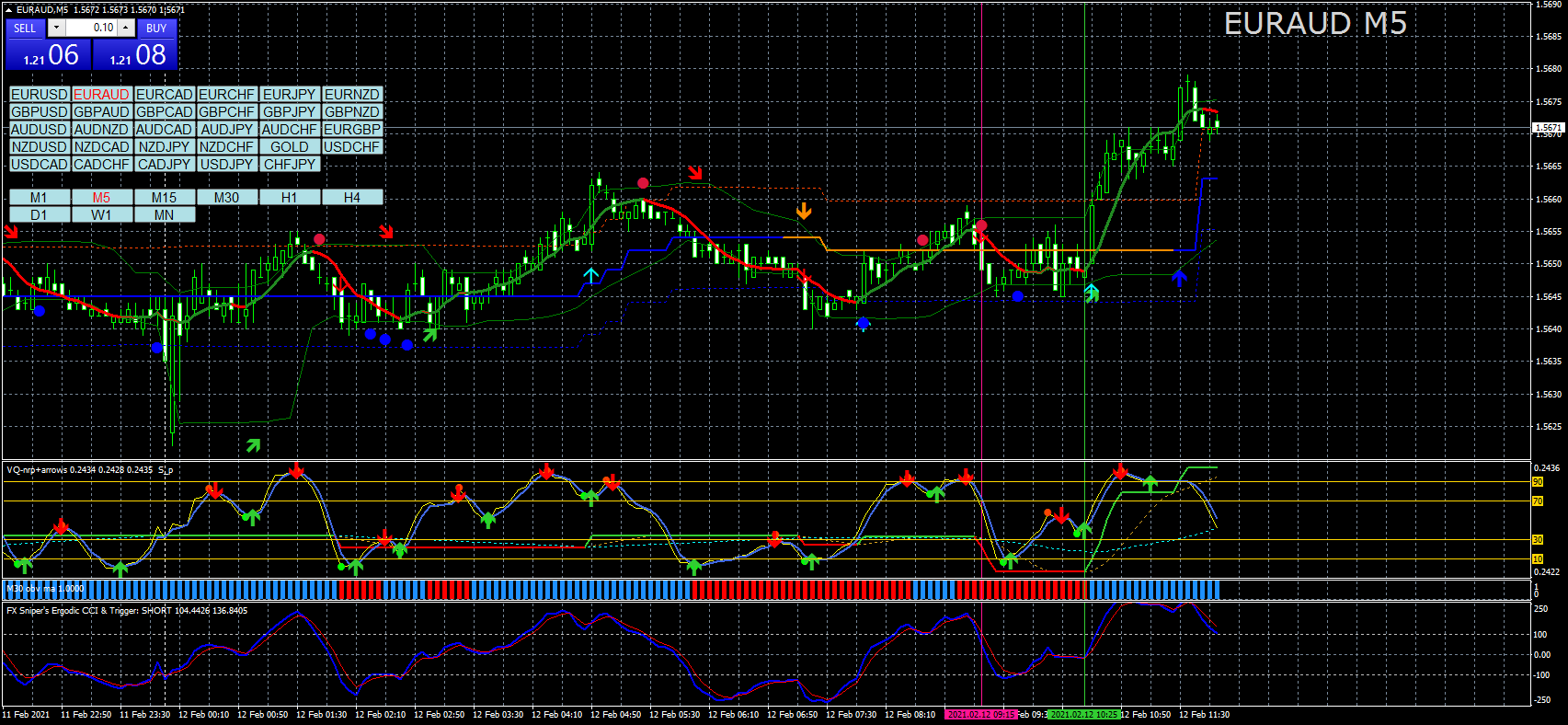Choose USDJPY from the pair grid
The height and width of the screenshot is (725, 1568).
coord(227,165)
